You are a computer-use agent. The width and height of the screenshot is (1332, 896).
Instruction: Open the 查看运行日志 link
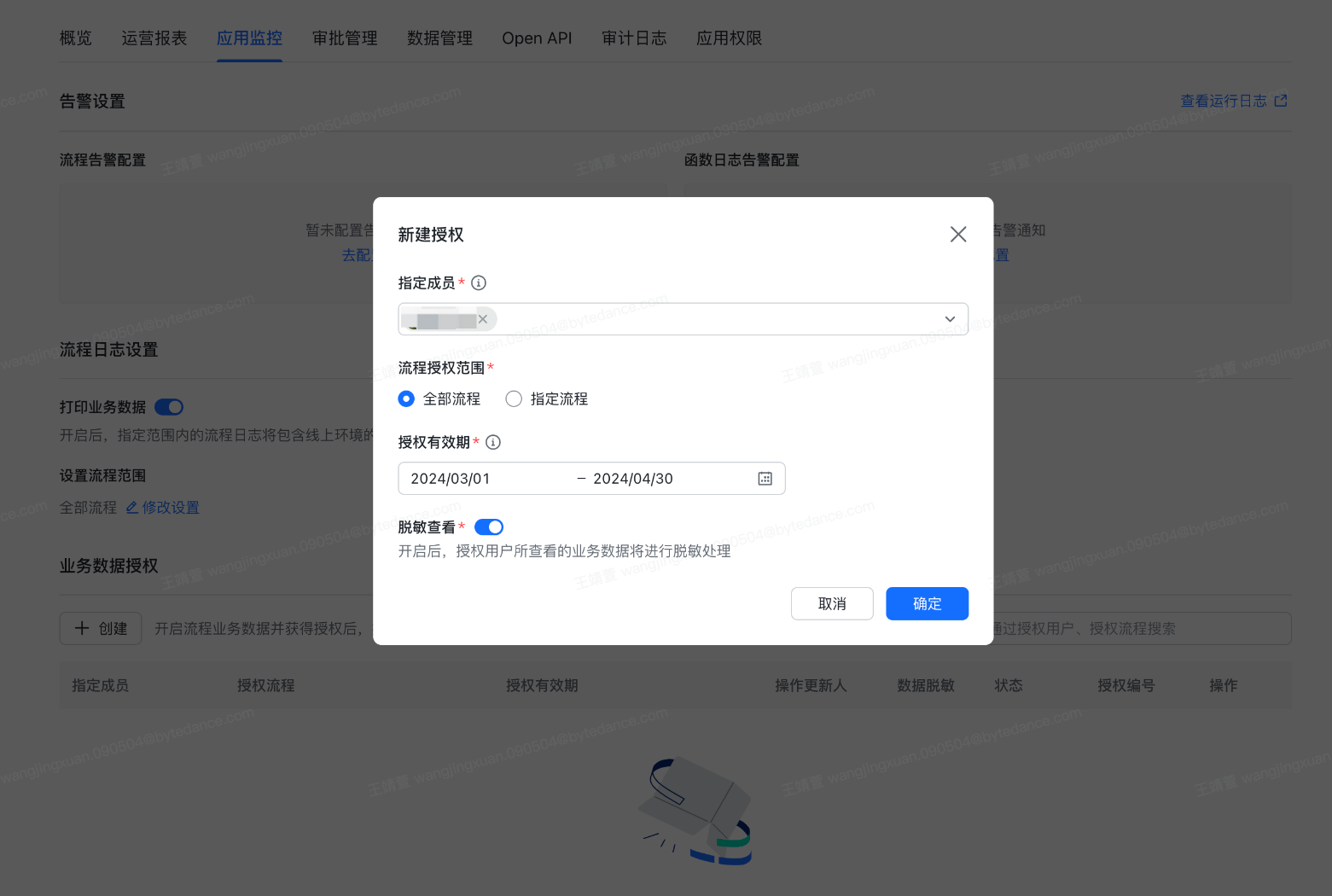click(1224, 101)
